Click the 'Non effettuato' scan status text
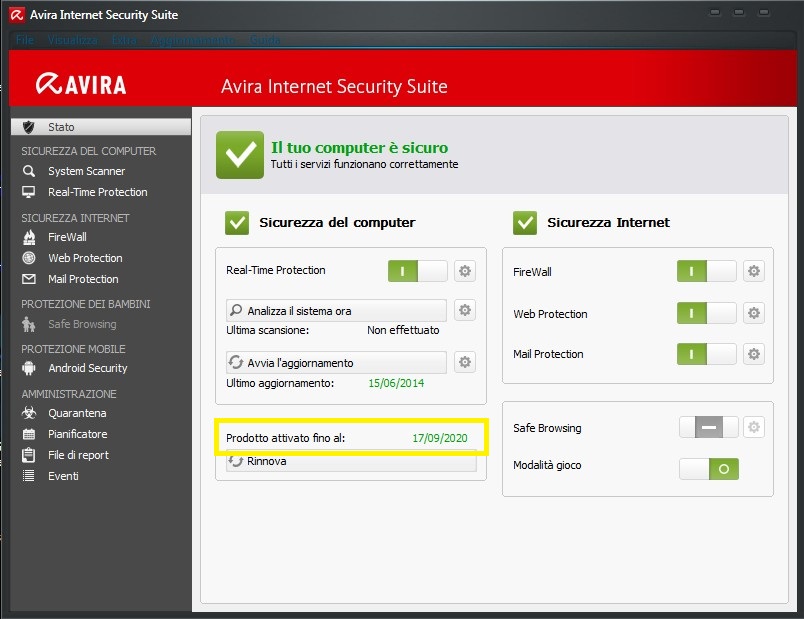 pos(403,330)
